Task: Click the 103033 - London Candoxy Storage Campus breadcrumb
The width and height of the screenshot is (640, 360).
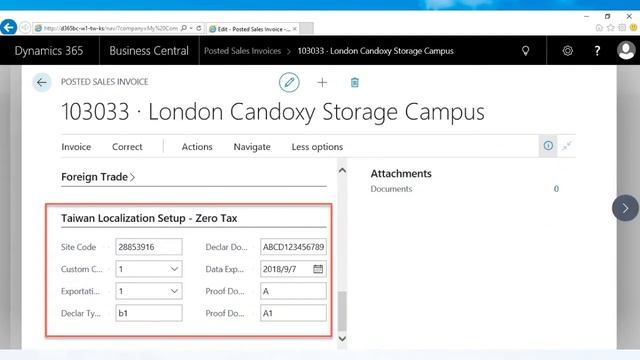Action: coord(376,51)
